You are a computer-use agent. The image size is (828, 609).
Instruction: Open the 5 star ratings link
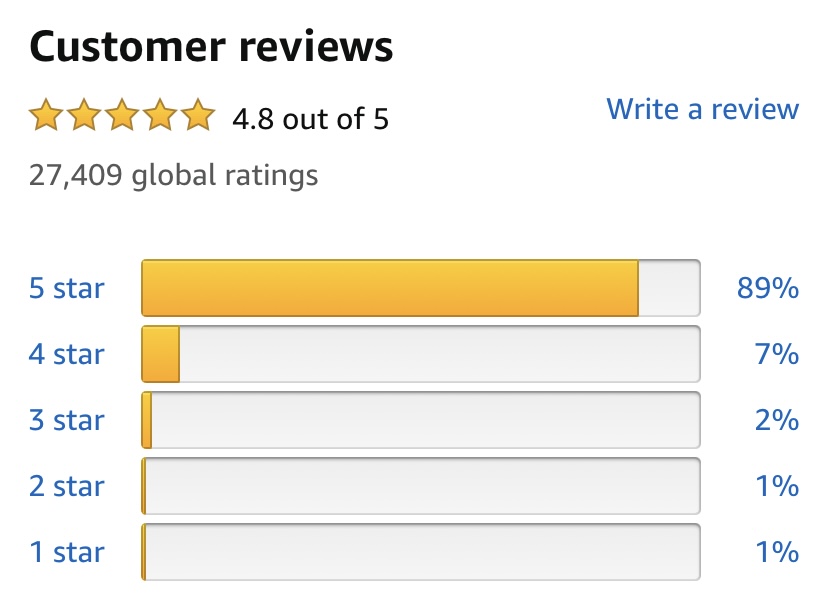[67, 288]
